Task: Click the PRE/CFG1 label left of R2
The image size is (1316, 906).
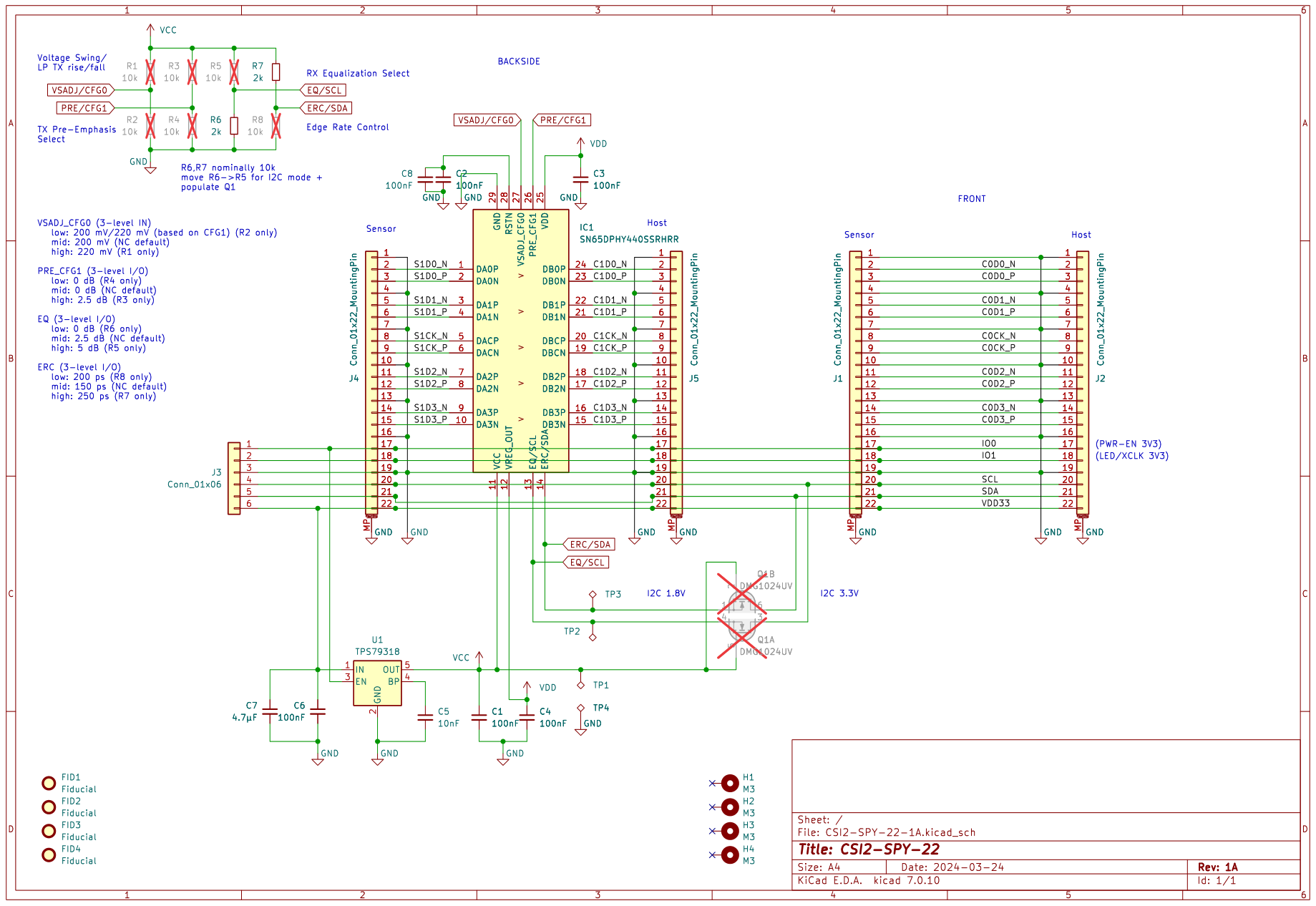Action: [x=85, y=108]
